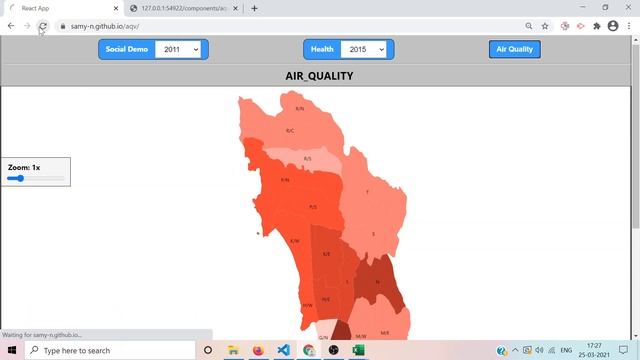
Task: Select the dark red N ward on map
Action: (x=377, y=282)
